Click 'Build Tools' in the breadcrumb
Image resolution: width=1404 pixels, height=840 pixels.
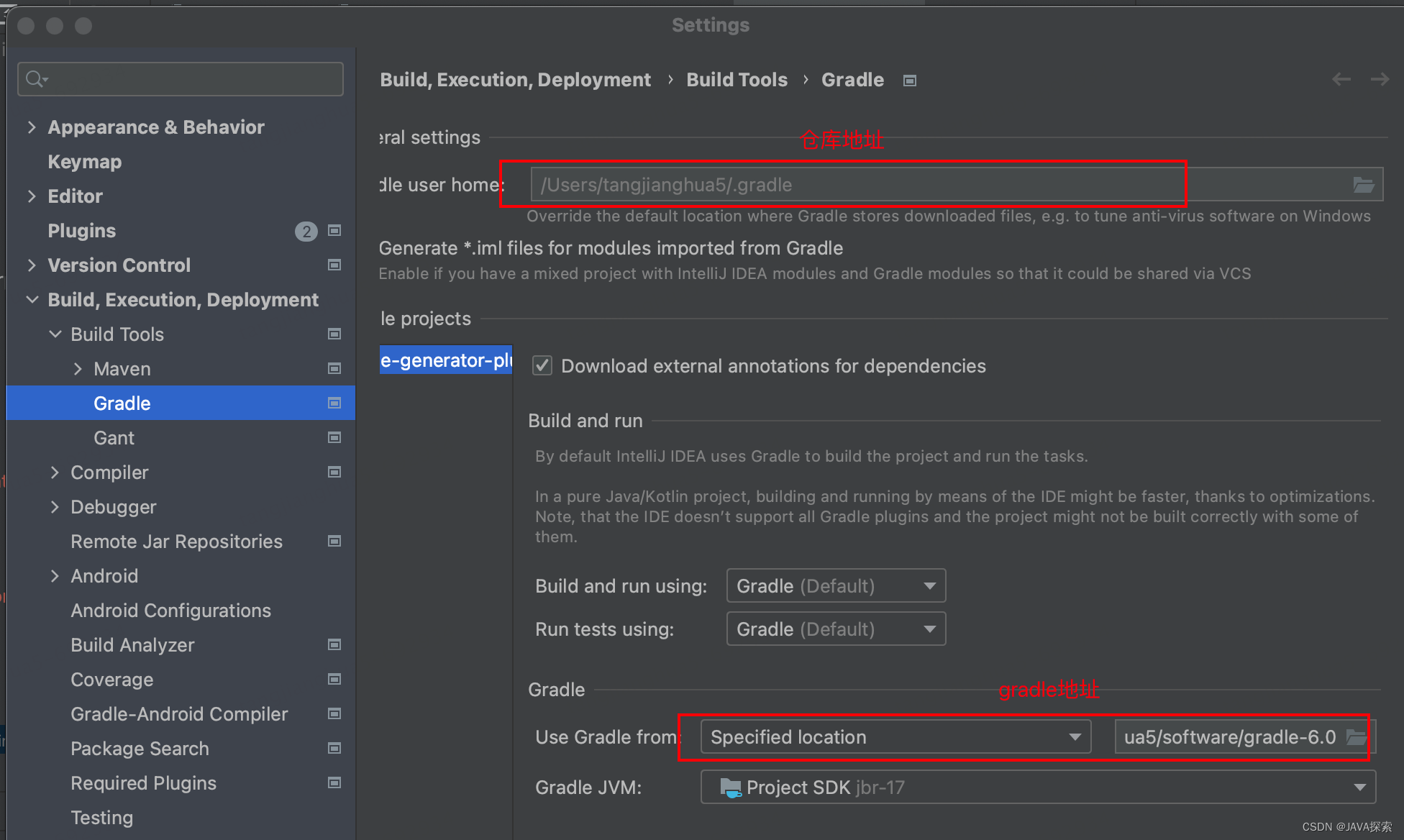(x=737, y=80)
